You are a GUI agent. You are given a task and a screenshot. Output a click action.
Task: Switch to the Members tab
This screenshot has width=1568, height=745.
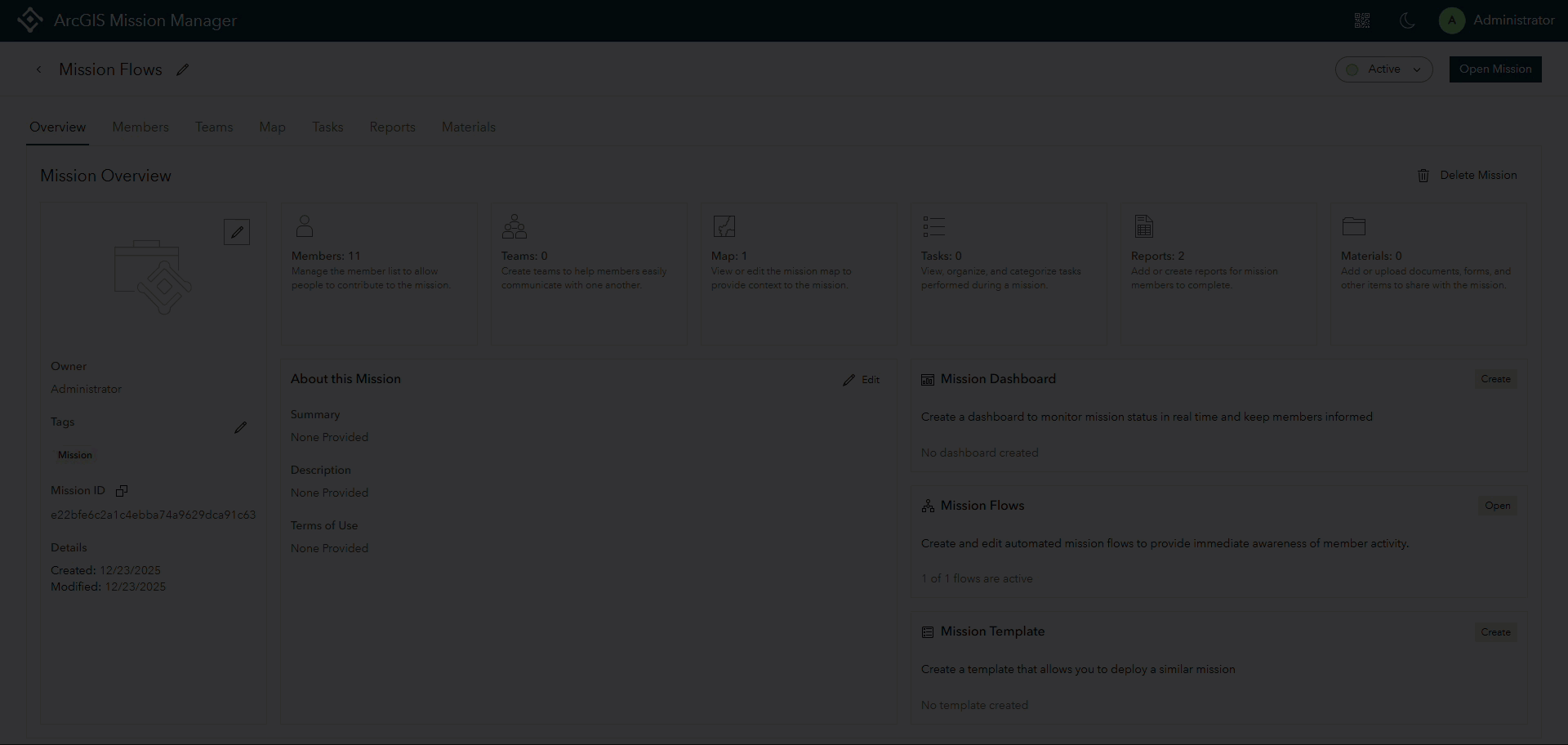pyautogui.click(x=140, y=127)
